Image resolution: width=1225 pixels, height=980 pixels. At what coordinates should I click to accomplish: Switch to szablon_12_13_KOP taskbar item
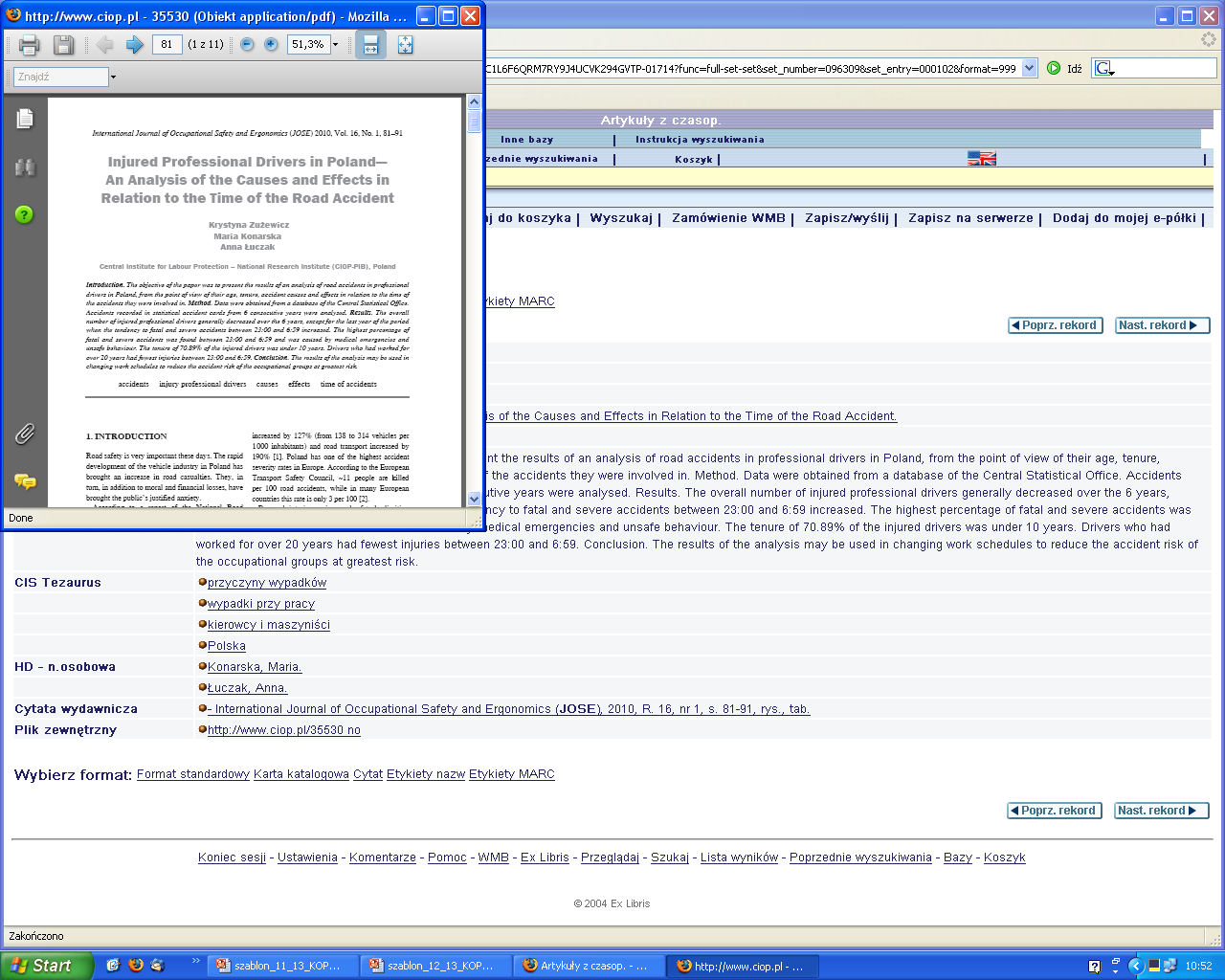436,966
